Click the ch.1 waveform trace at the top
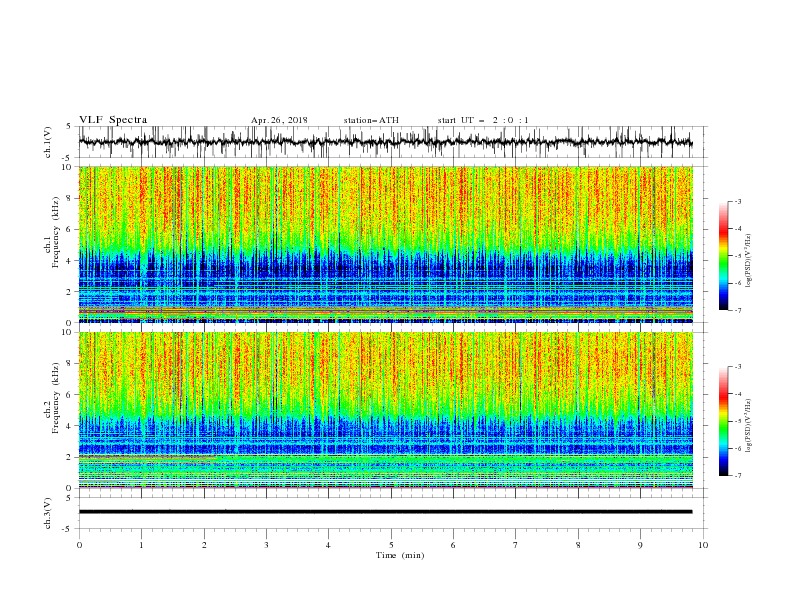The height and width of the screenshot is (612, 792). tap(385, 142)
